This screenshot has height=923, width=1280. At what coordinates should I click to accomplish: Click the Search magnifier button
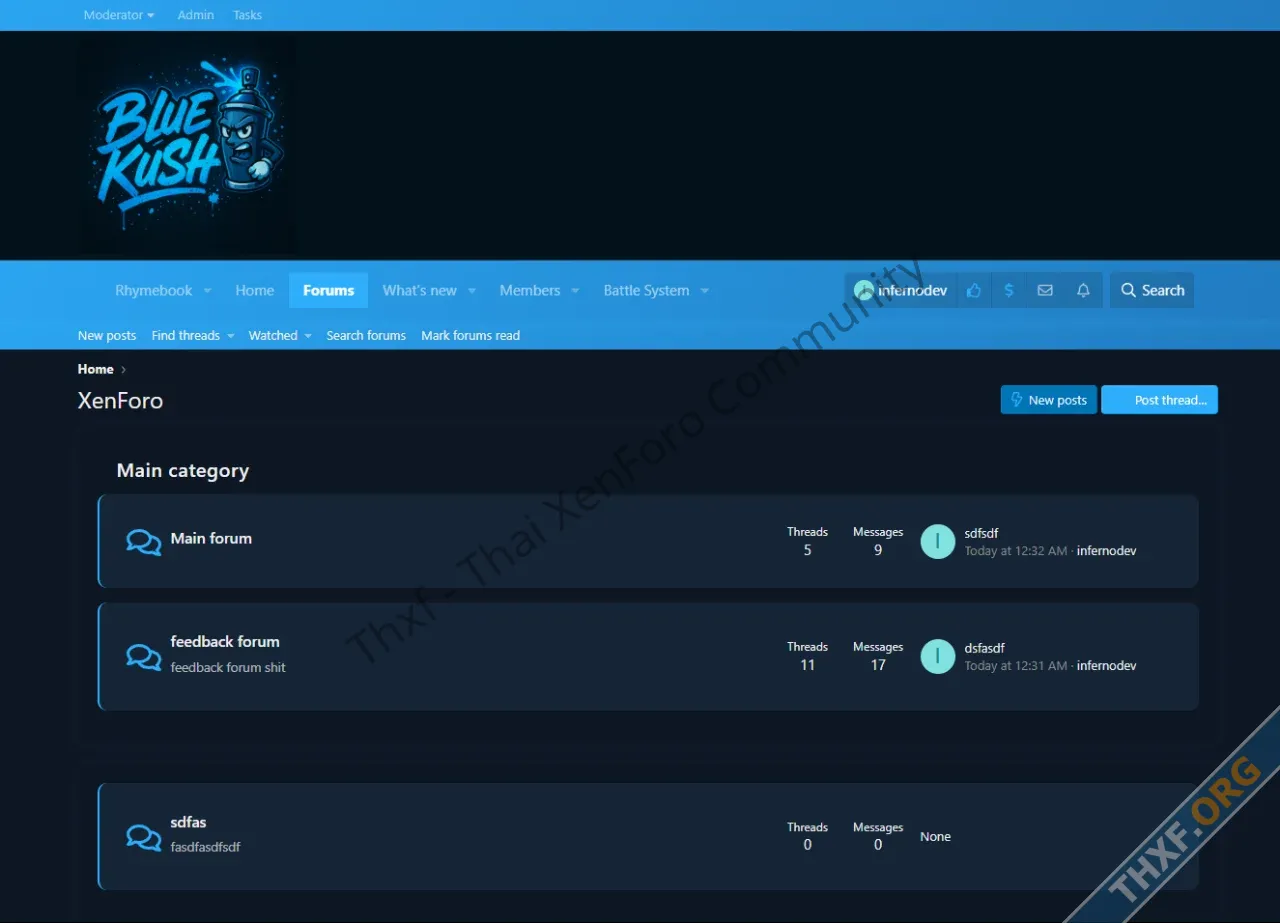[x=1152, y=290]
